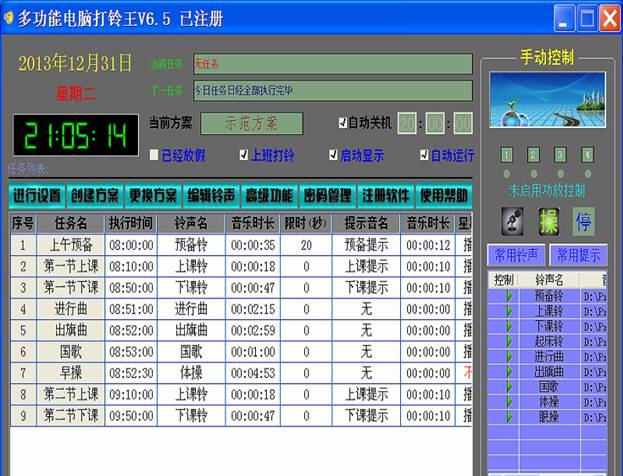
Task: Toggle the 上班打铃 checkbox
Action: click(x=244, y=155)
